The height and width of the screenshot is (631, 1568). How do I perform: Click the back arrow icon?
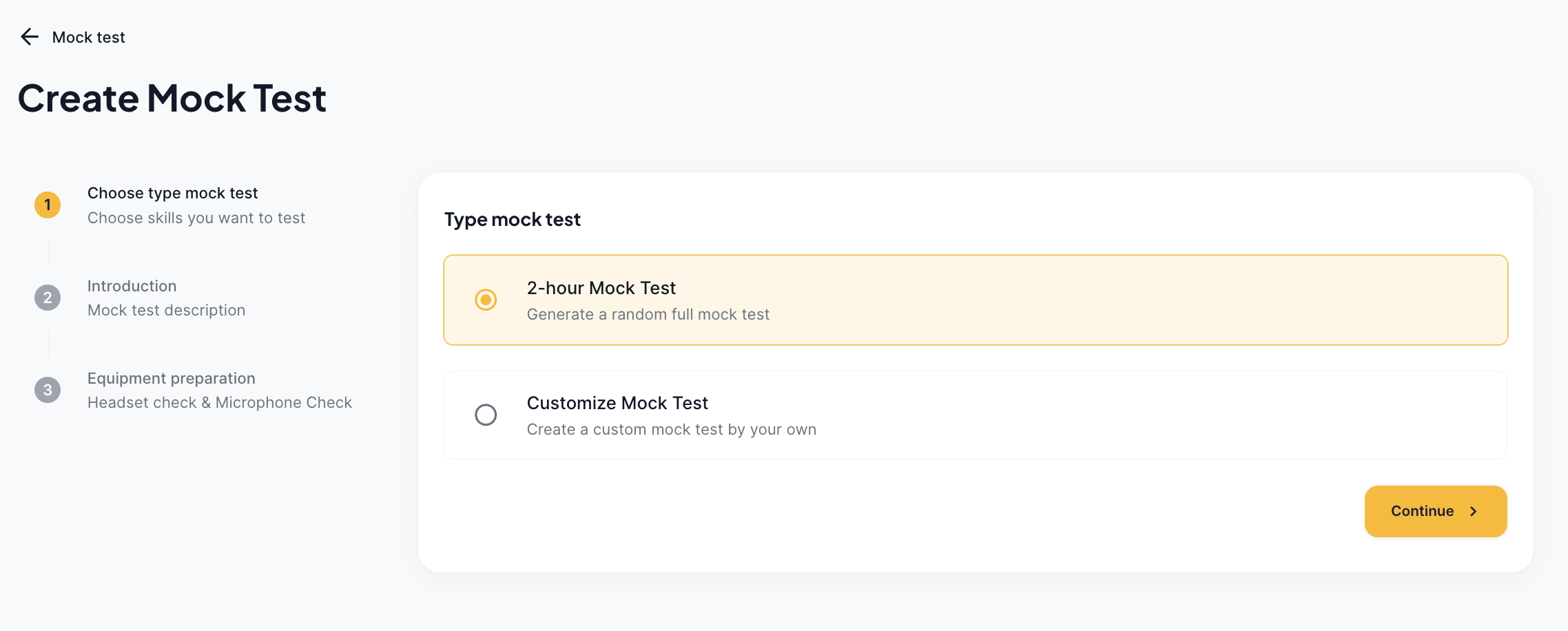29,37
